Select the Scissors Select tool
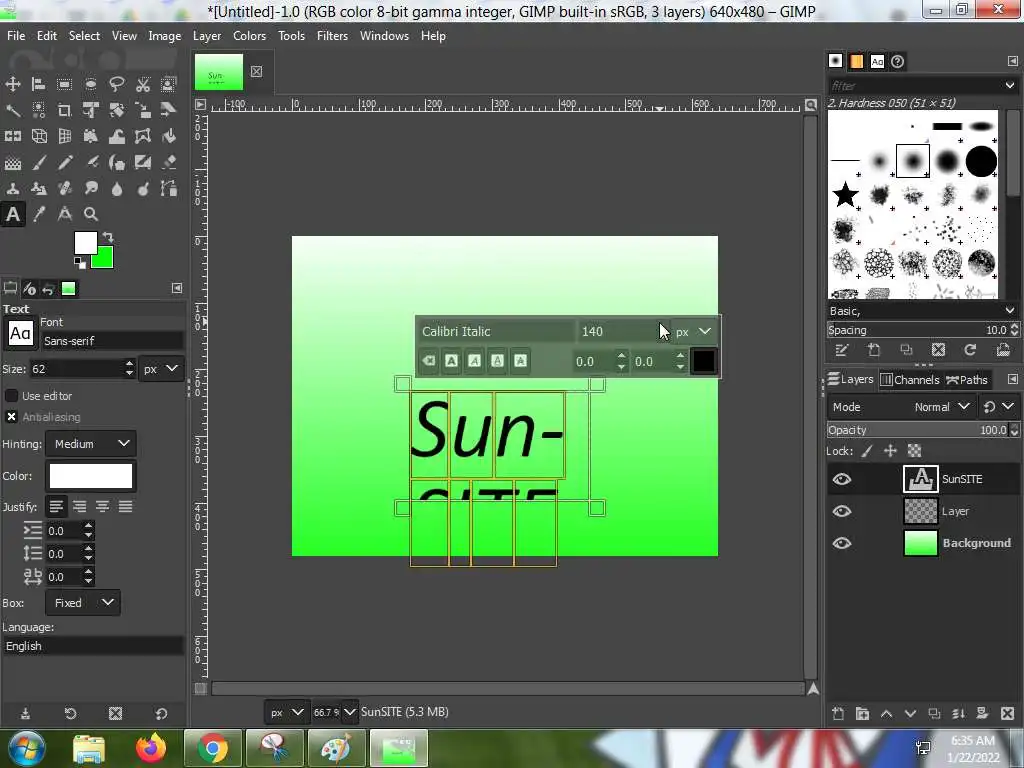Screen dimensions: 1024x768 (x=143, y=84)
